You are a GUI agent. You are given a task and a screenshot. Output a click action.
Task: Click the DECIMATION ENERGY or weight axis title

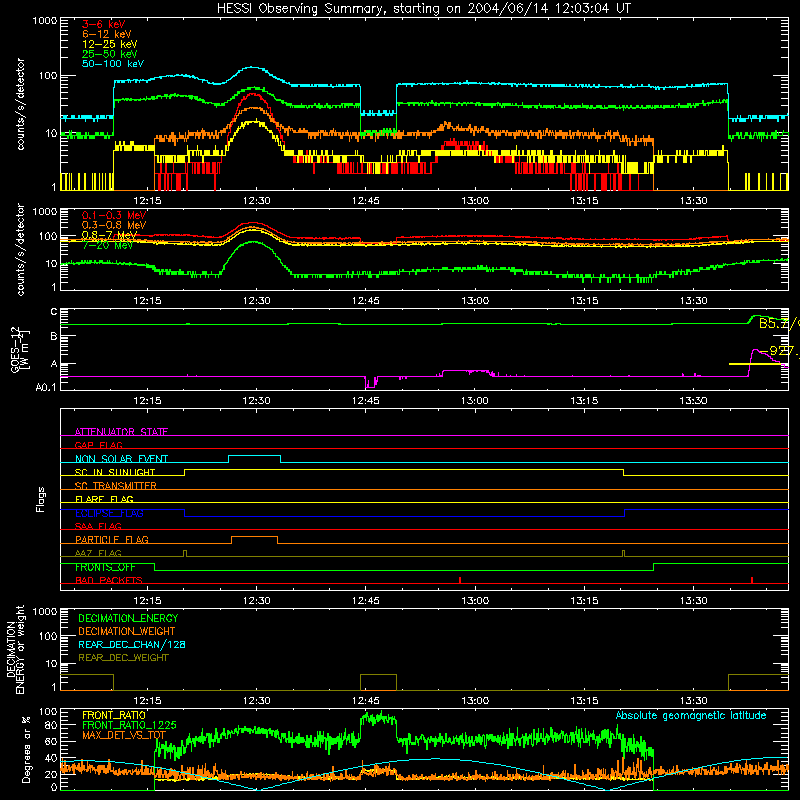pyautogui.click(x=15, y=649)
